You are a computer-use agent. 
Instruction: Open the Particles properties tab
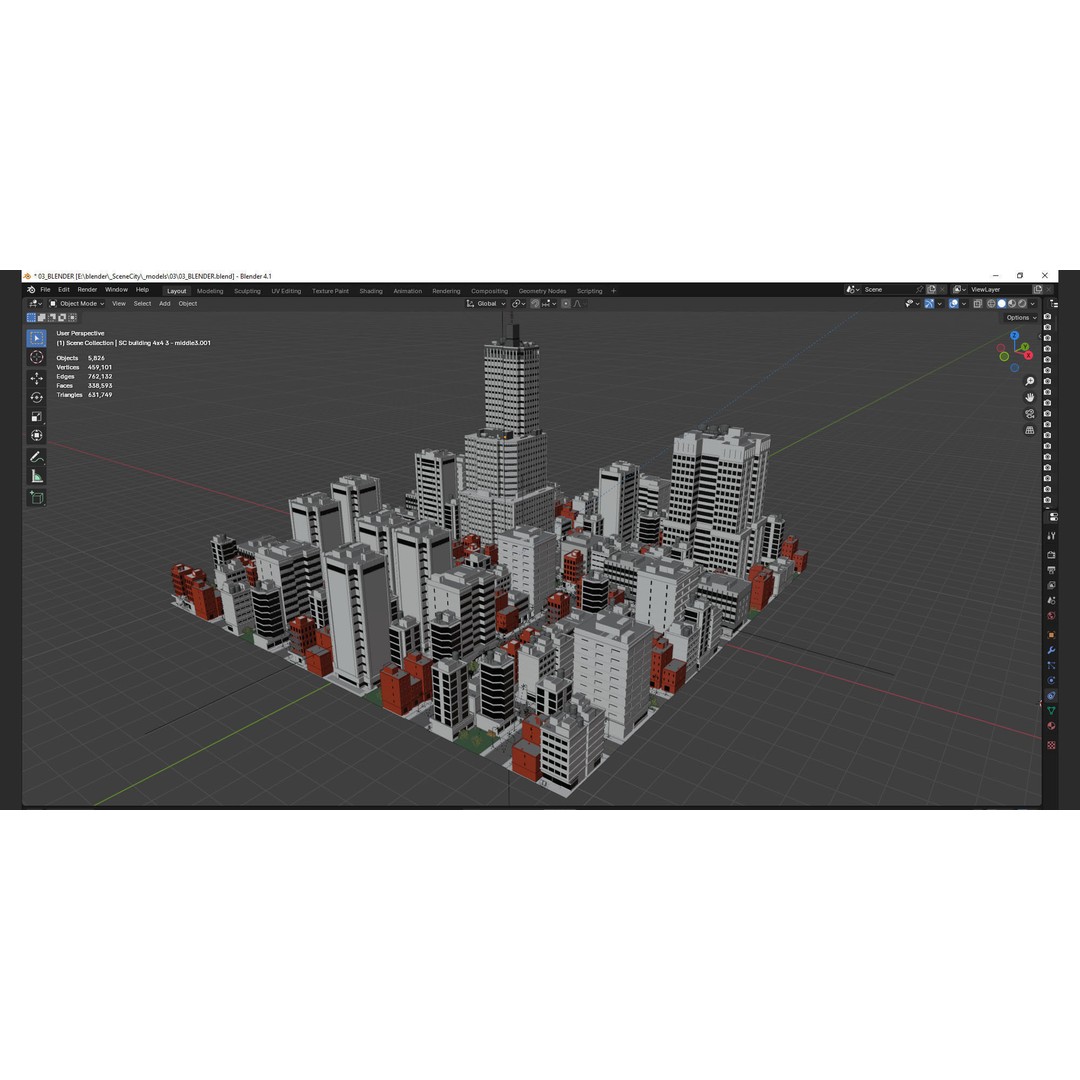pos(1051,665)
